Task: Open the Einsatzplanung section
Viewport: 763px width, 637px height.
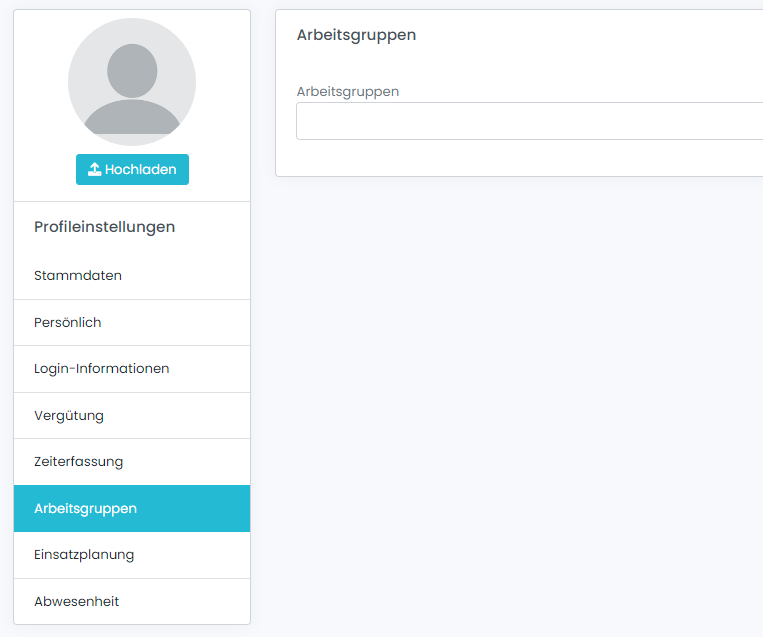Action: (84, 554)
